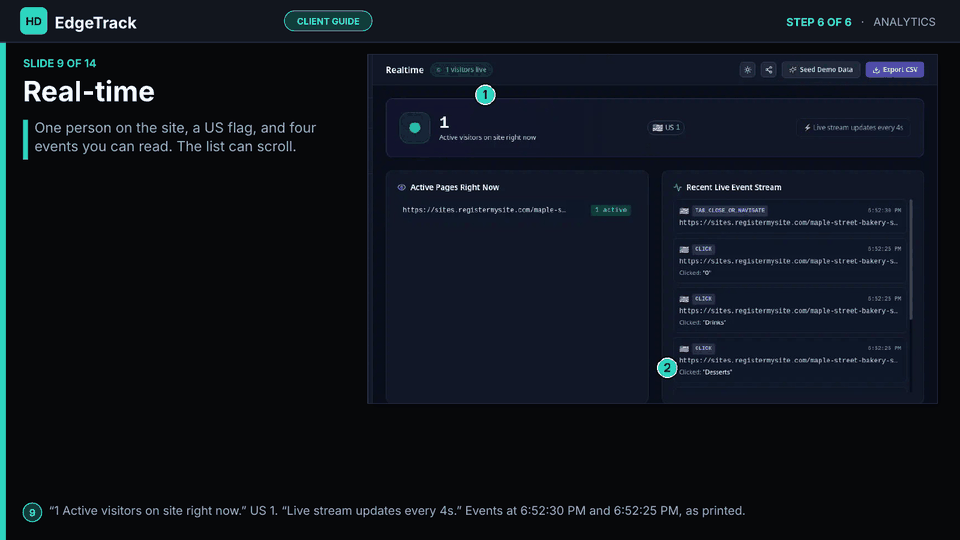Screen dimensions: 960x540
Task: Click the green live-status dot icon
Action: point(414,127)
